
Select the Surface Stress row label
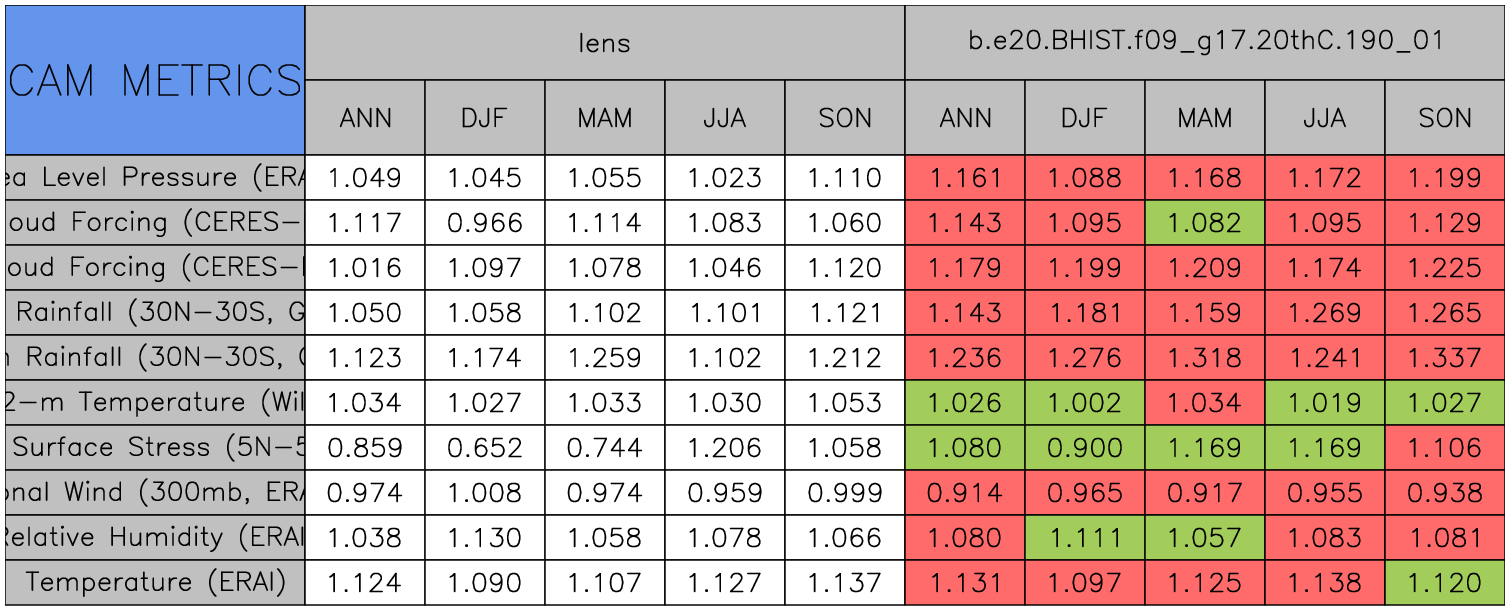[x=155, y=447]
